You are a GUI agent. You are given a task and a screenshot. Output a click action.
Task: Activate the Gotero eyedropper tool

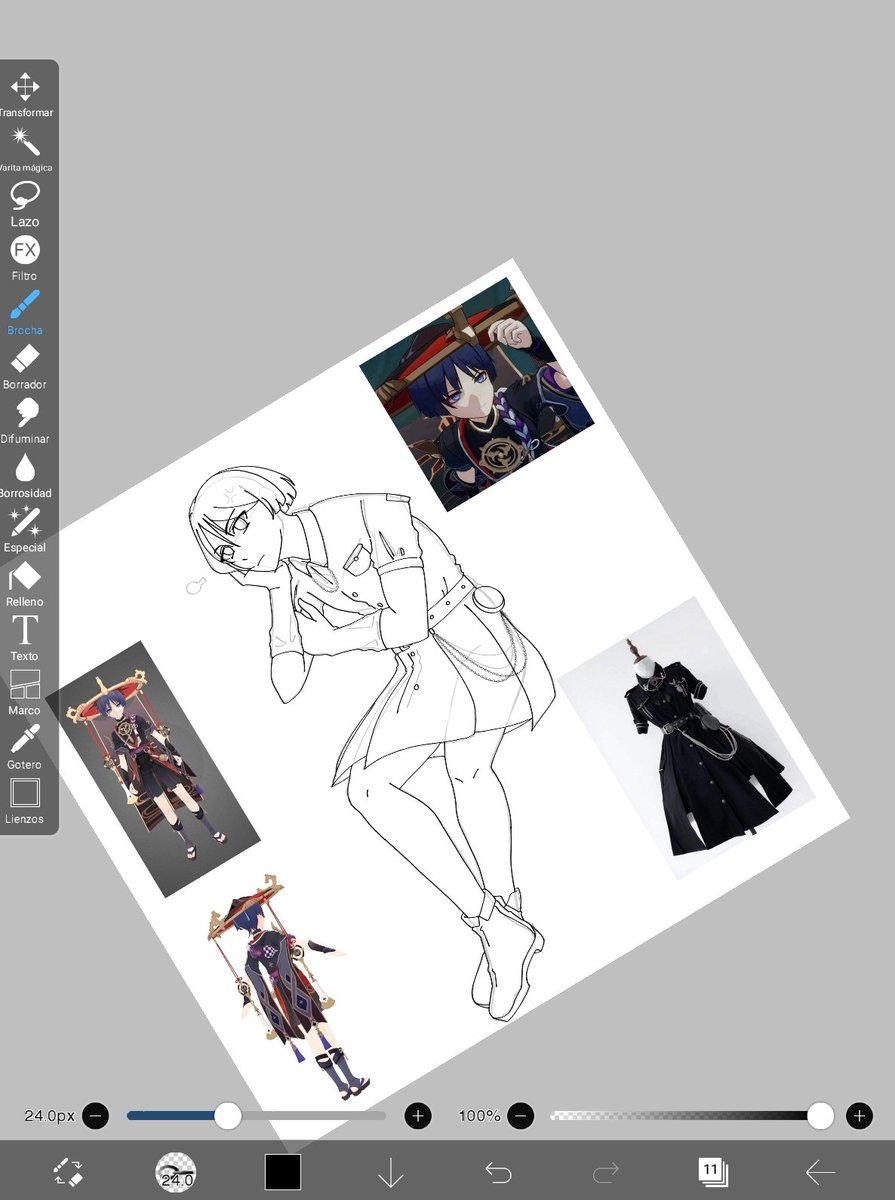point(25,747)
